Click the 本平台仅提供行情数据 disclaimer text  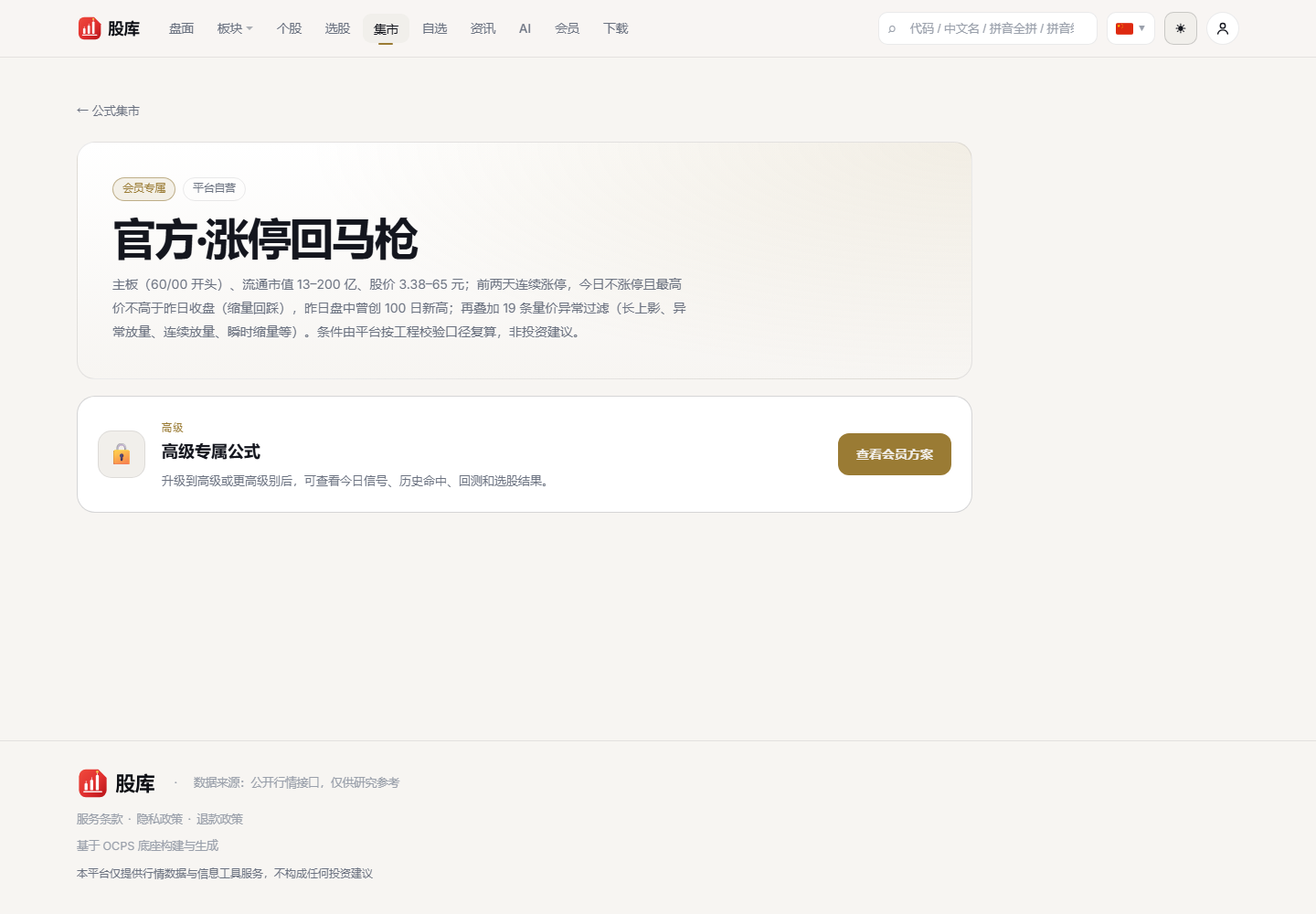225,874
